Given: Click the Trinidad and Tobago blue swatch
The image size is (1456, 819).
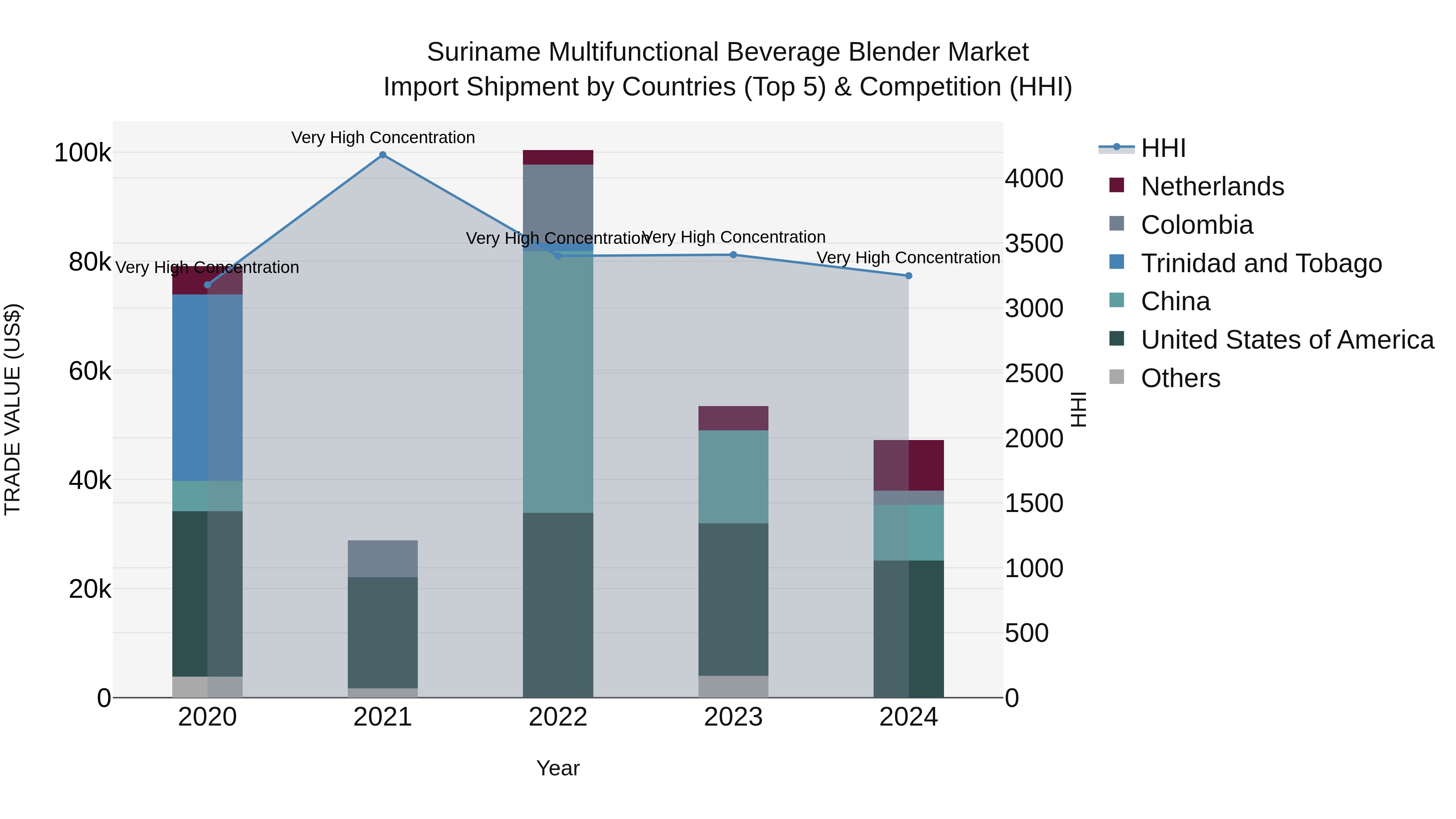Looking at the screenshot, I should tap(1117, 262).
